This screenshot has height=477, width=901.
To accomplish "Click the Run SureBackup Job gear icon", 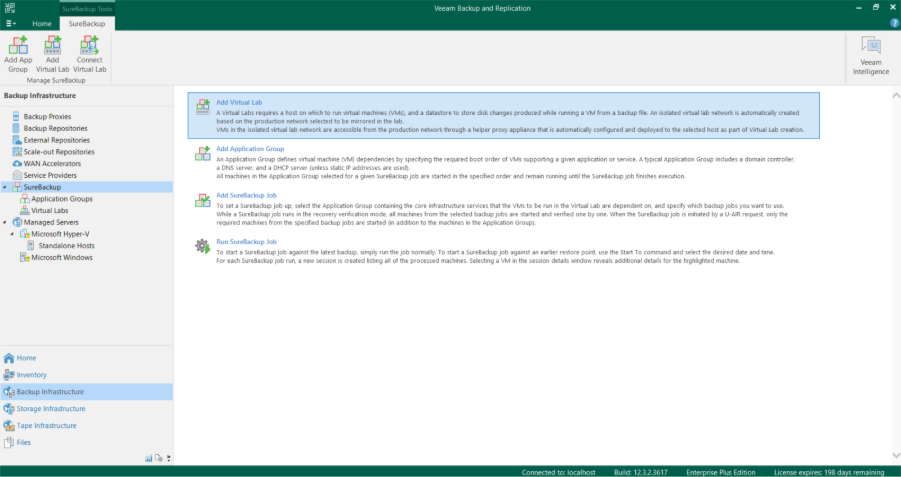I will pos(202,245).
